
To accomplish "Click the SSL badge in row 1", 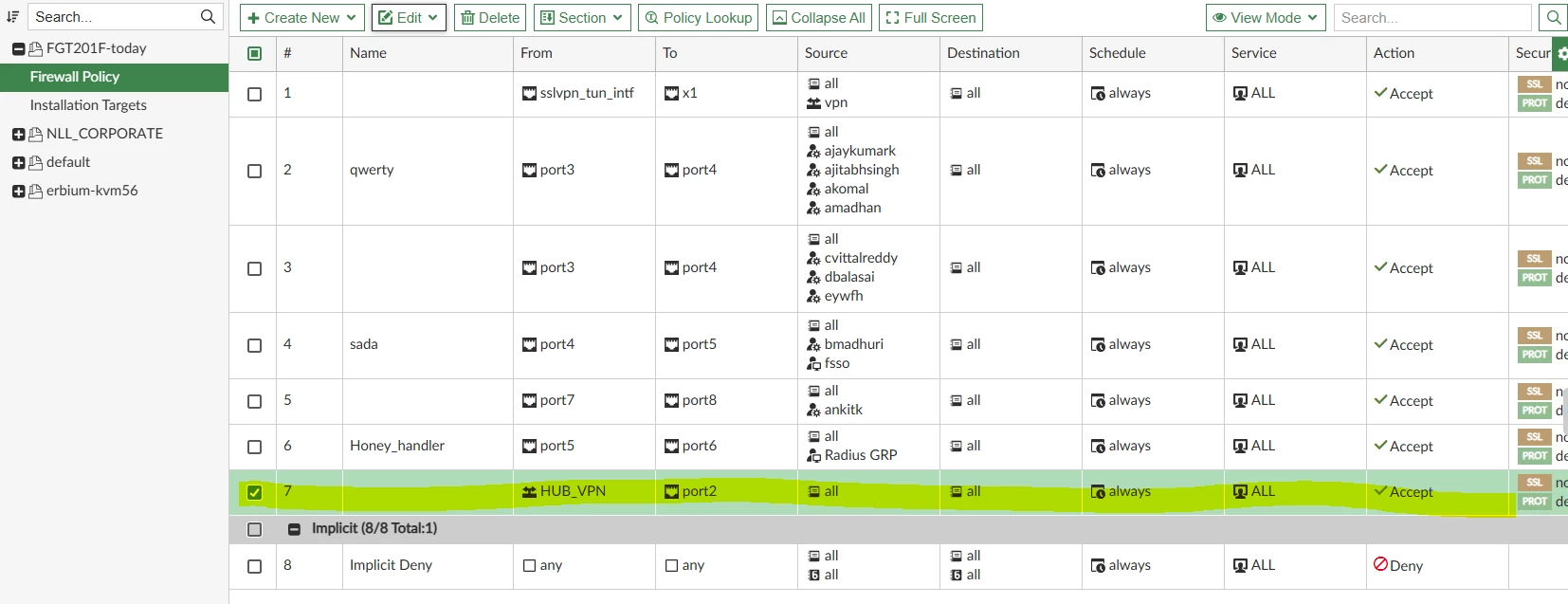I will [x=1534, y=84].
